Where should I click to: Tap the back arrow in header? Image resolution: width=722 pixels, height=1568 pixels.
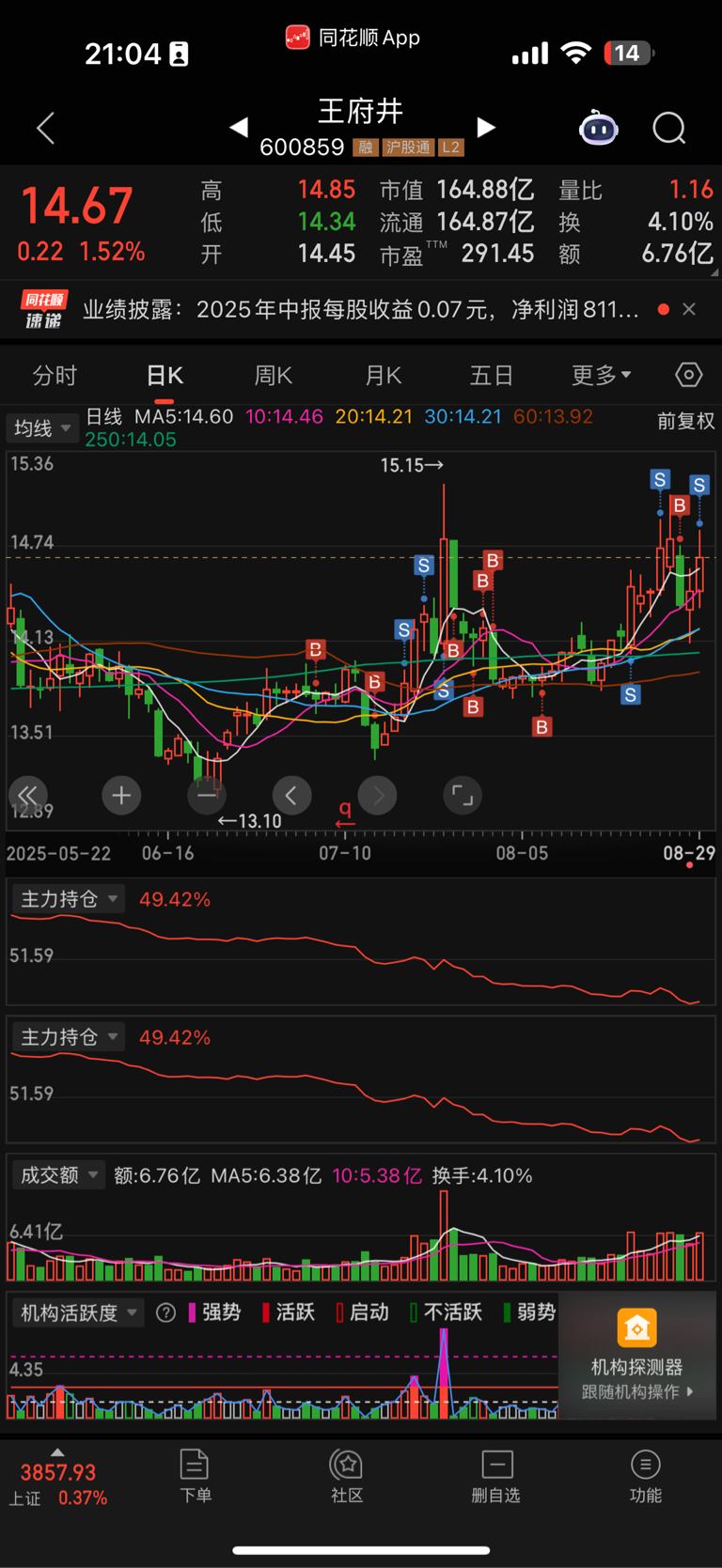[45, 128]
